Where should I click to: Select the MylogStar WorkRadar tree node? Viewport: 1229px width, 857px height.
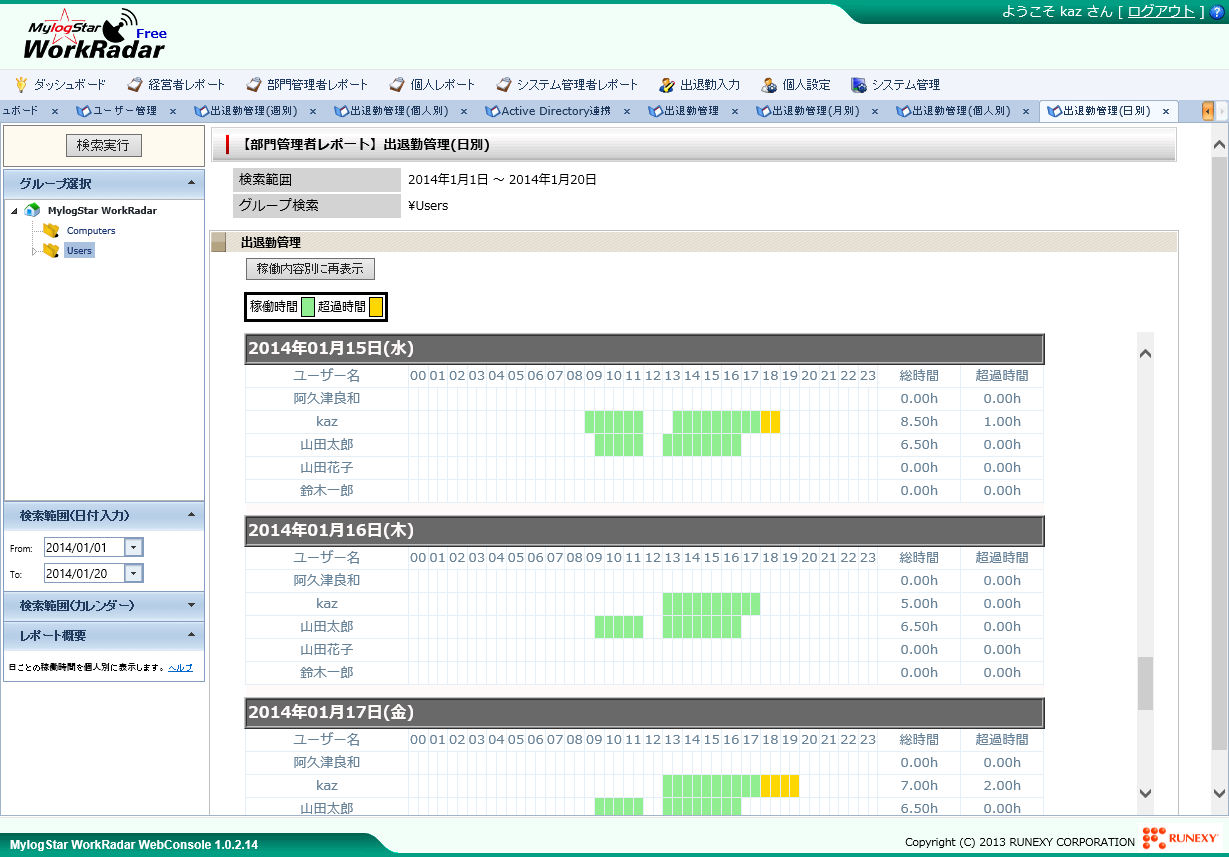click(102, 211)
